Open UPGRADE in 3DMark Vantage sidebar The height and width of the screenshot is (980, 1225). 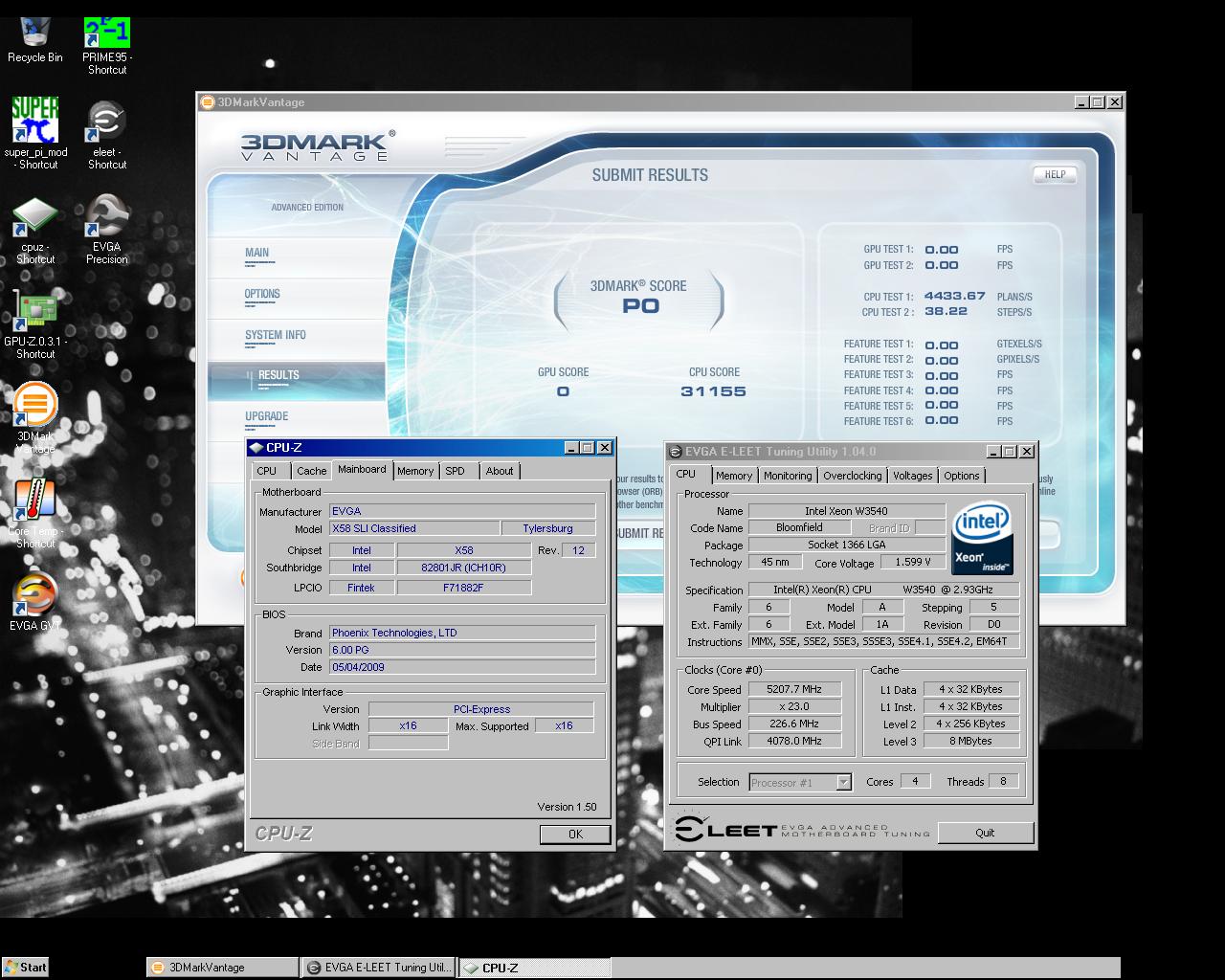tap(266, 417)
